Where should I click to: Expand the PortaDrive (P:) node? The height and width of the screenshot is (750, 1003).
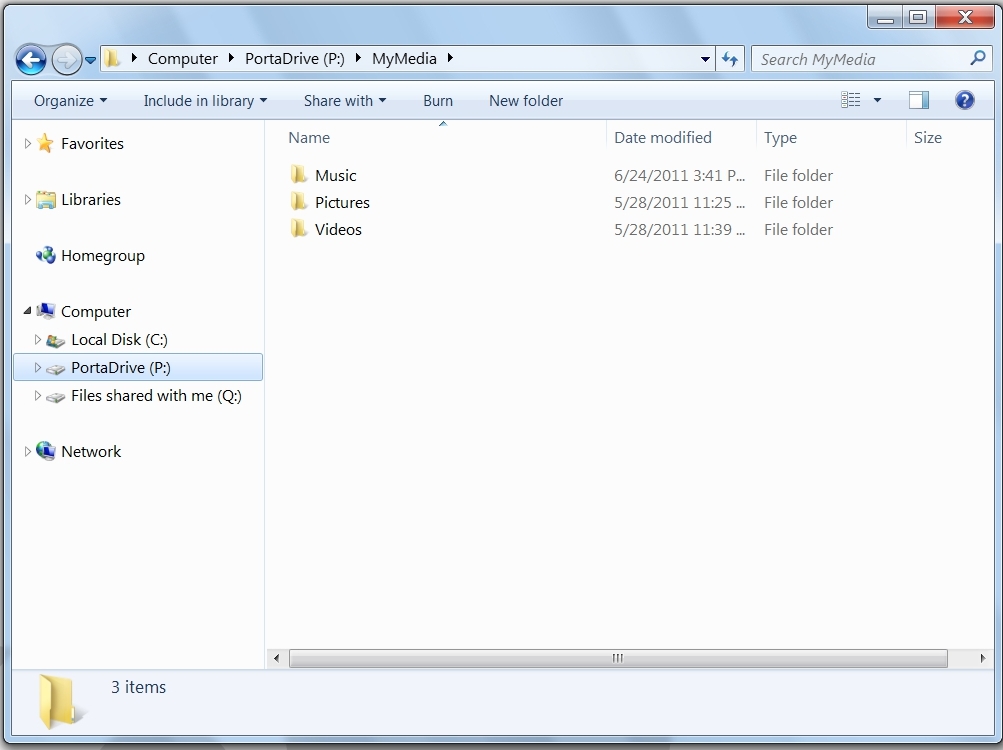(38, 367)
